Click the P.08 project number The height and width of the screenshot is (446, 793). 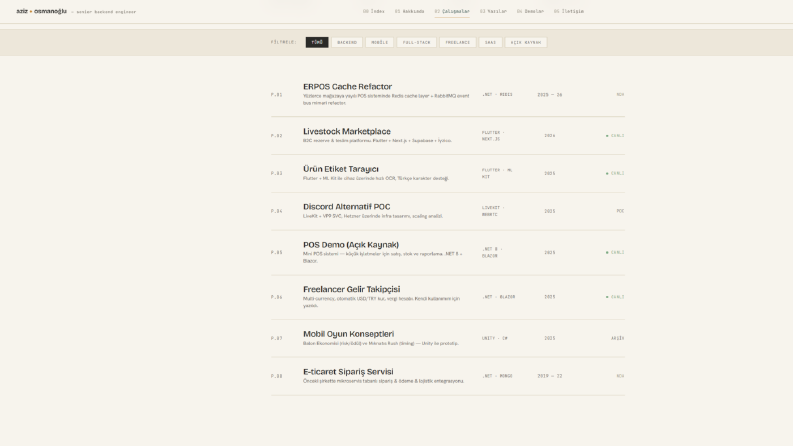[277, 376]
